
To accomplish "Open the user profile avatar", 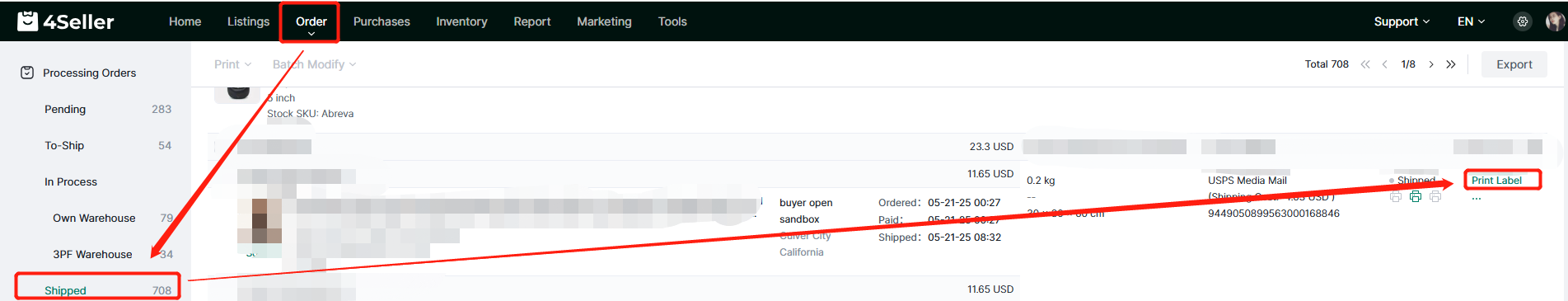I will click(x=1555, y=21).
